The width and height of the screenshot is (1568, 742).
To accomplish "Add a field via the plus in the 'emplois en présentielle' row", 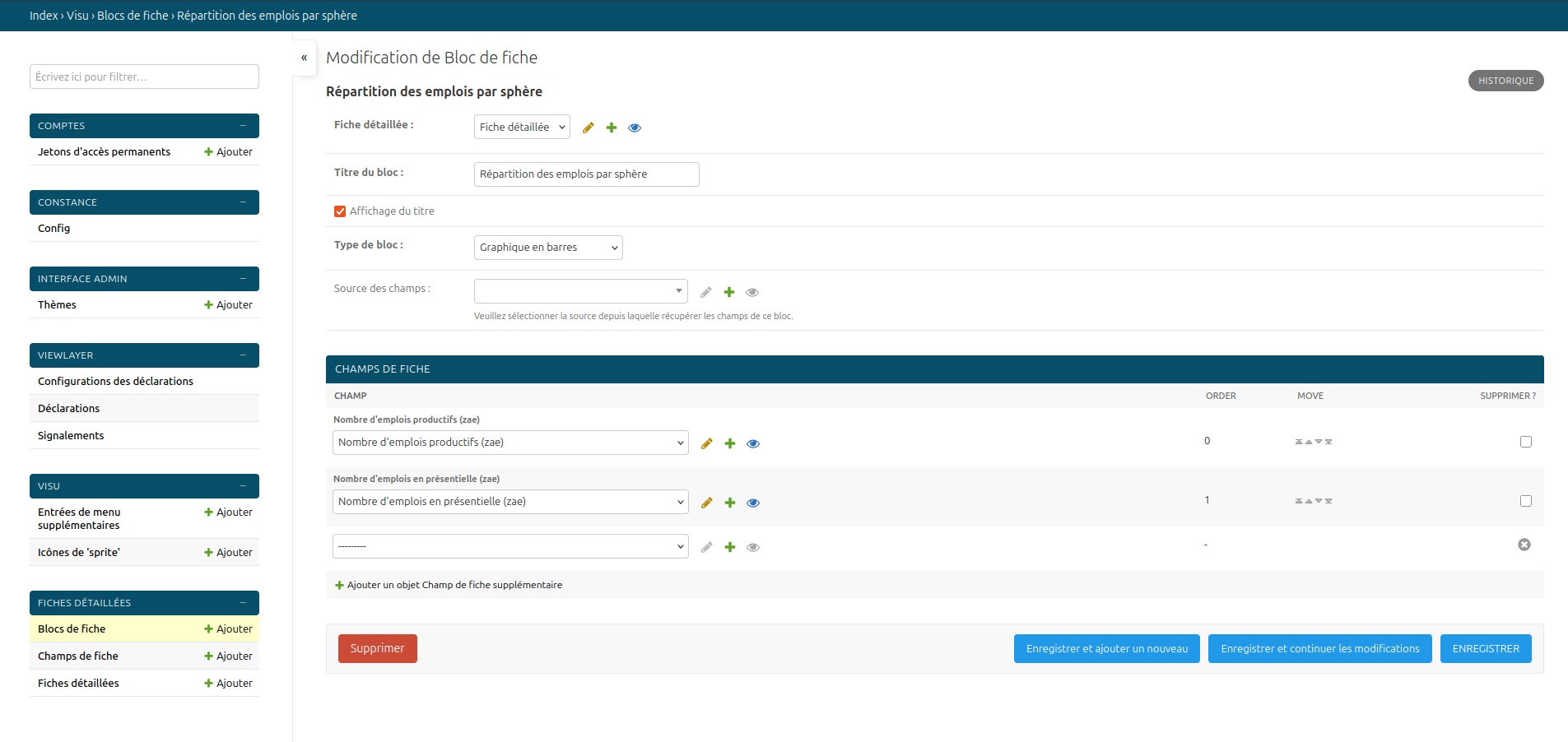I will [x=730, y=503].
